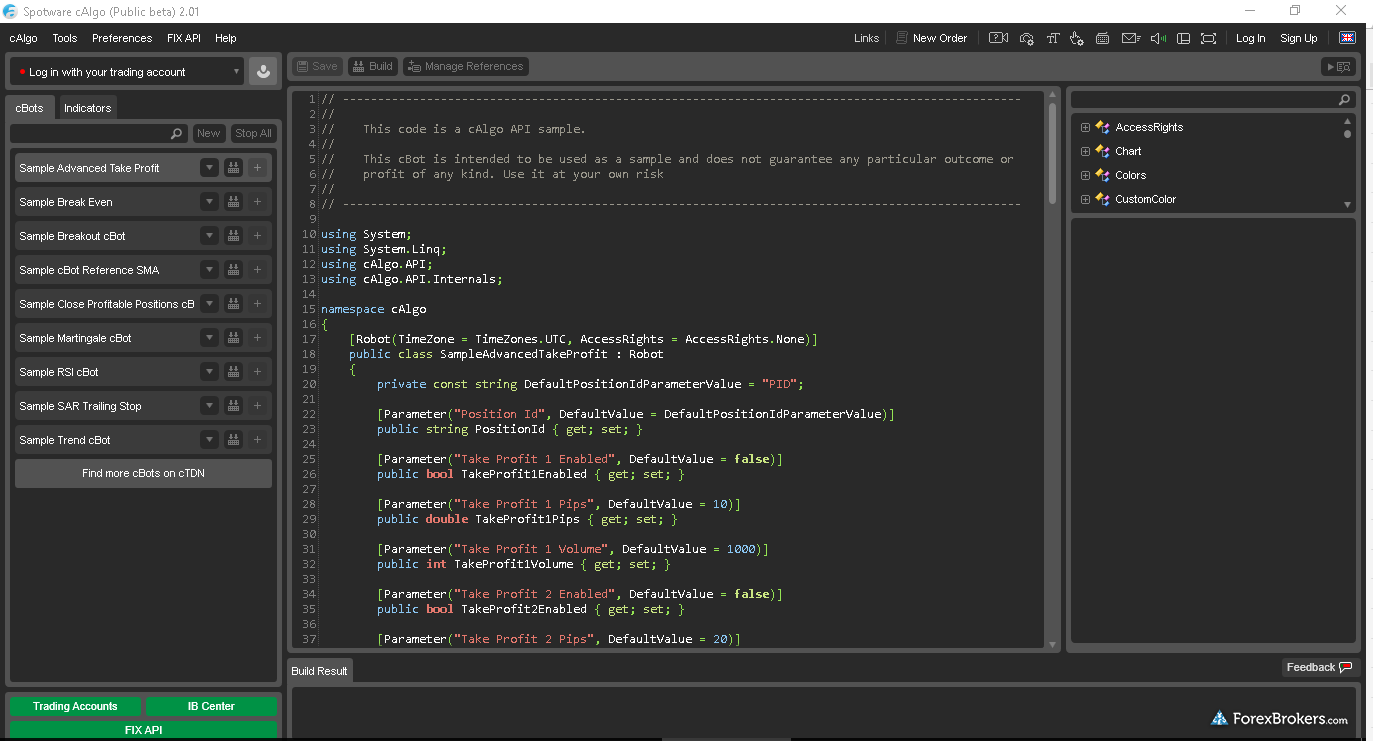
Task: Click plus icon on Sample Break Even row
Action: 257,202
